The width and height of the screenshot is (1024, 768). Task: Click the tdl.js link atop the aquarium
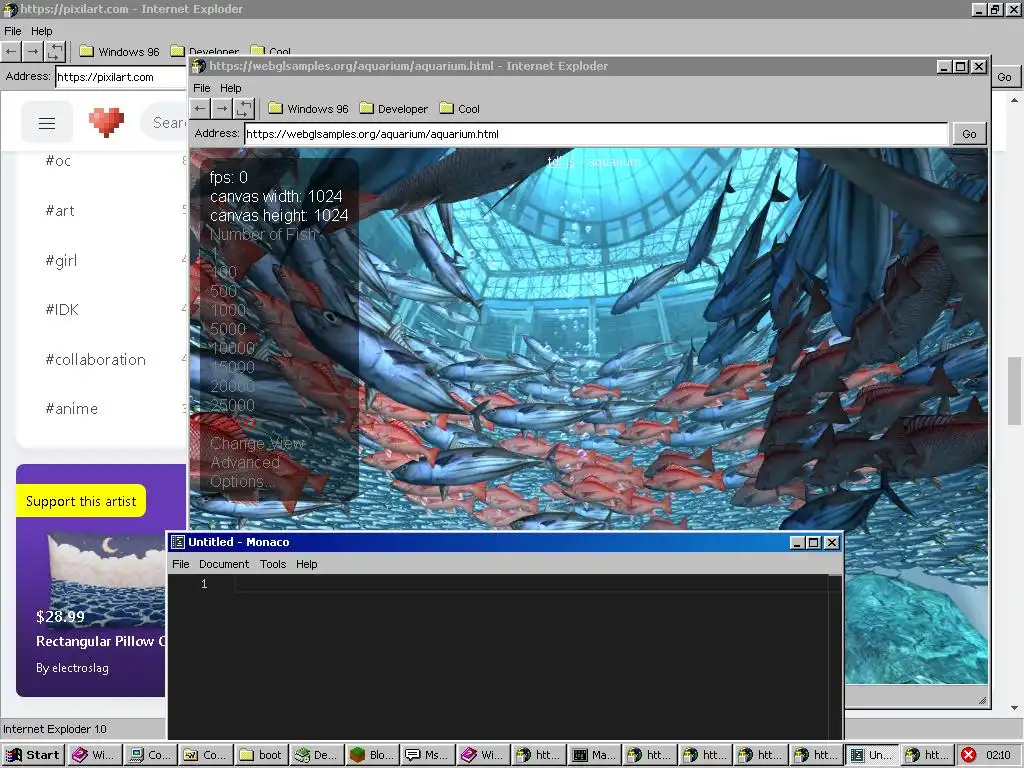561,161
